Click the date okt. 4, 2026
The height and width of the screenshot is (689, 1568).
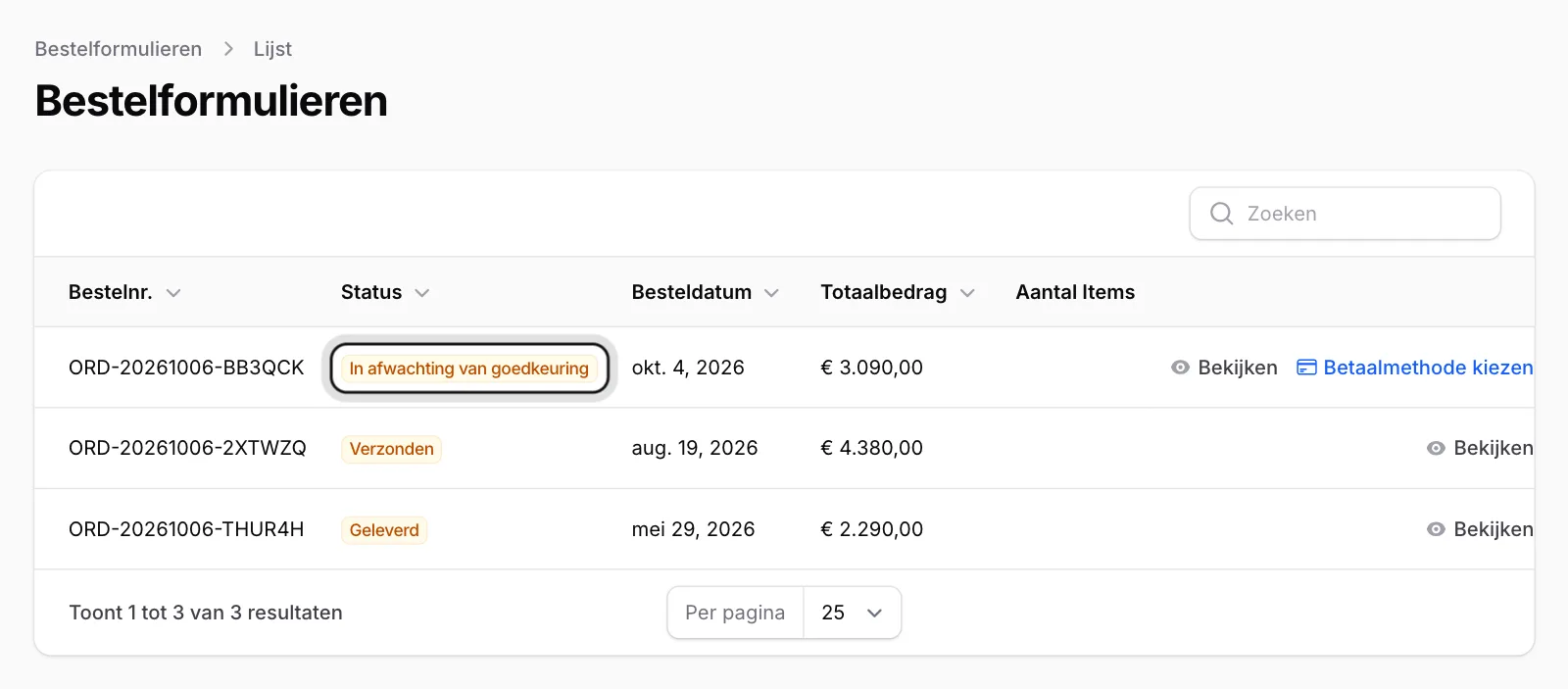[688, 368]
